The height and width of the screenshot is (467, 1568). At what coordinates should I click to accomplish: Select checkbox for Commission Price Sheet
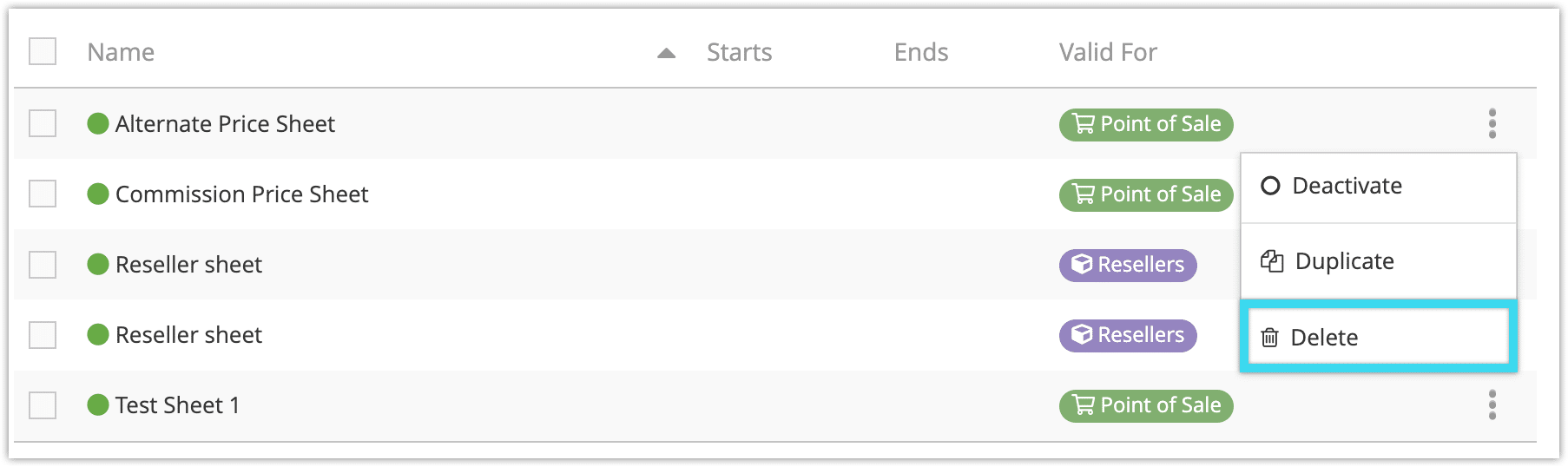point(43,194)
